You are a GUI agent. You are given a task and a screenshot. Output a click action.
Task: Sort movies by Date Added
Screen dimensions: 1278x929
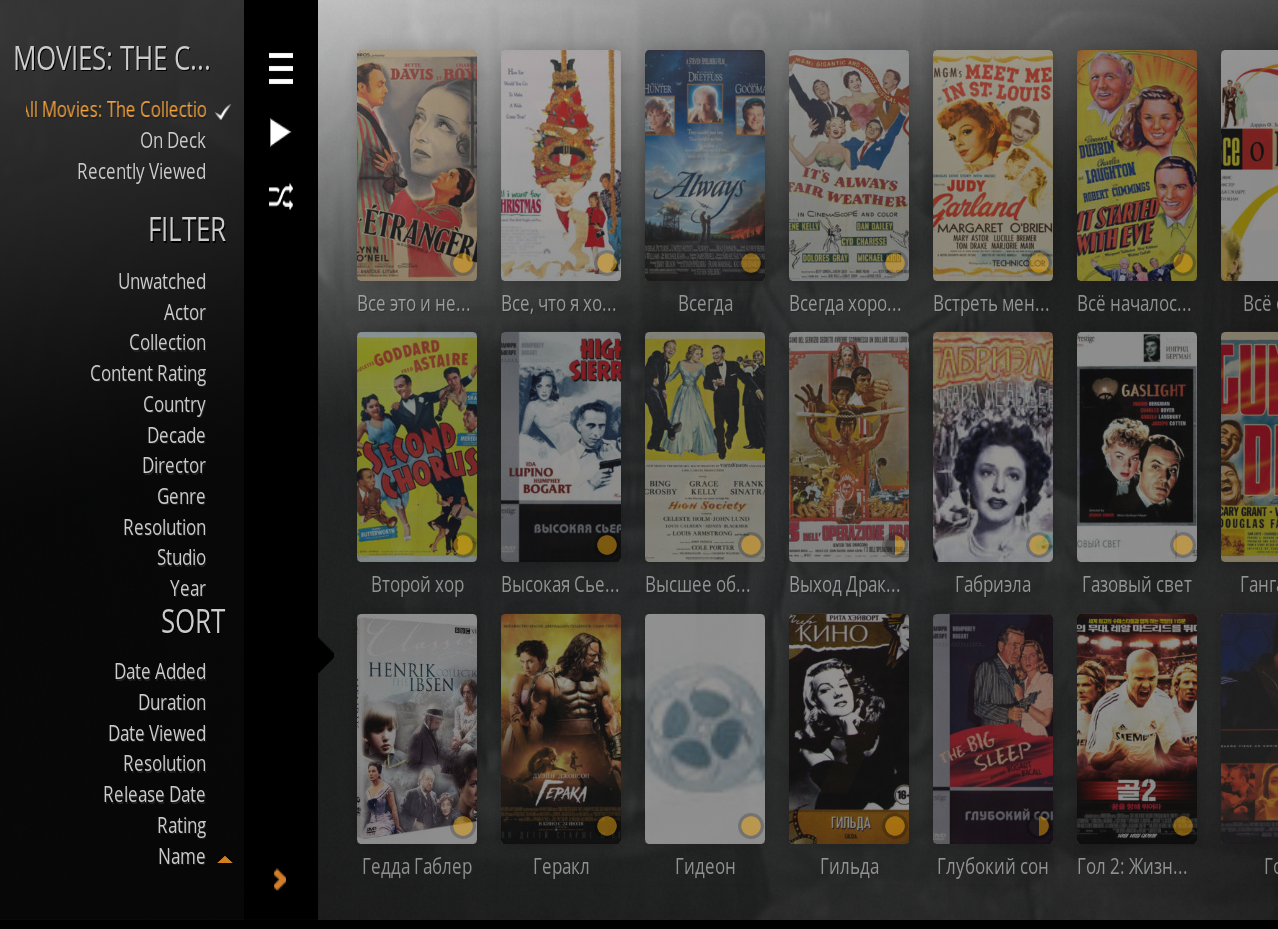pos(160,672)
